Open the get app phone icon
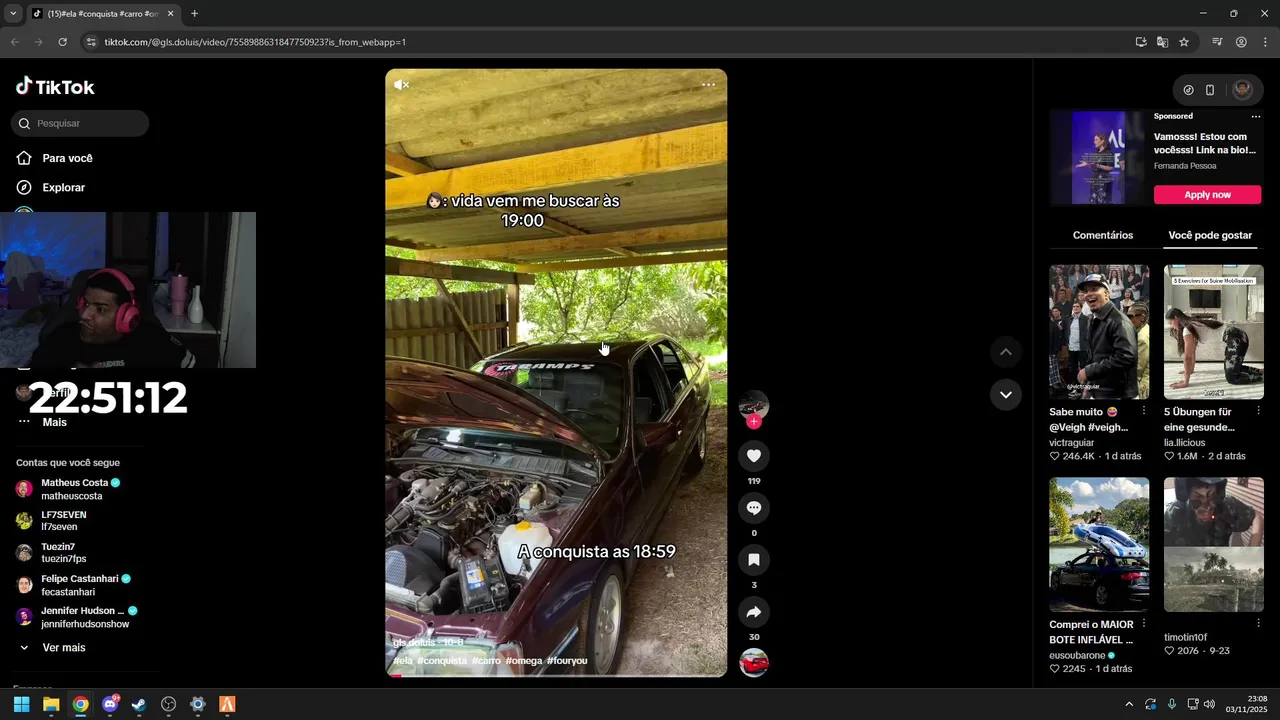The image size is (1280, 720). [x=1210, y=90]
